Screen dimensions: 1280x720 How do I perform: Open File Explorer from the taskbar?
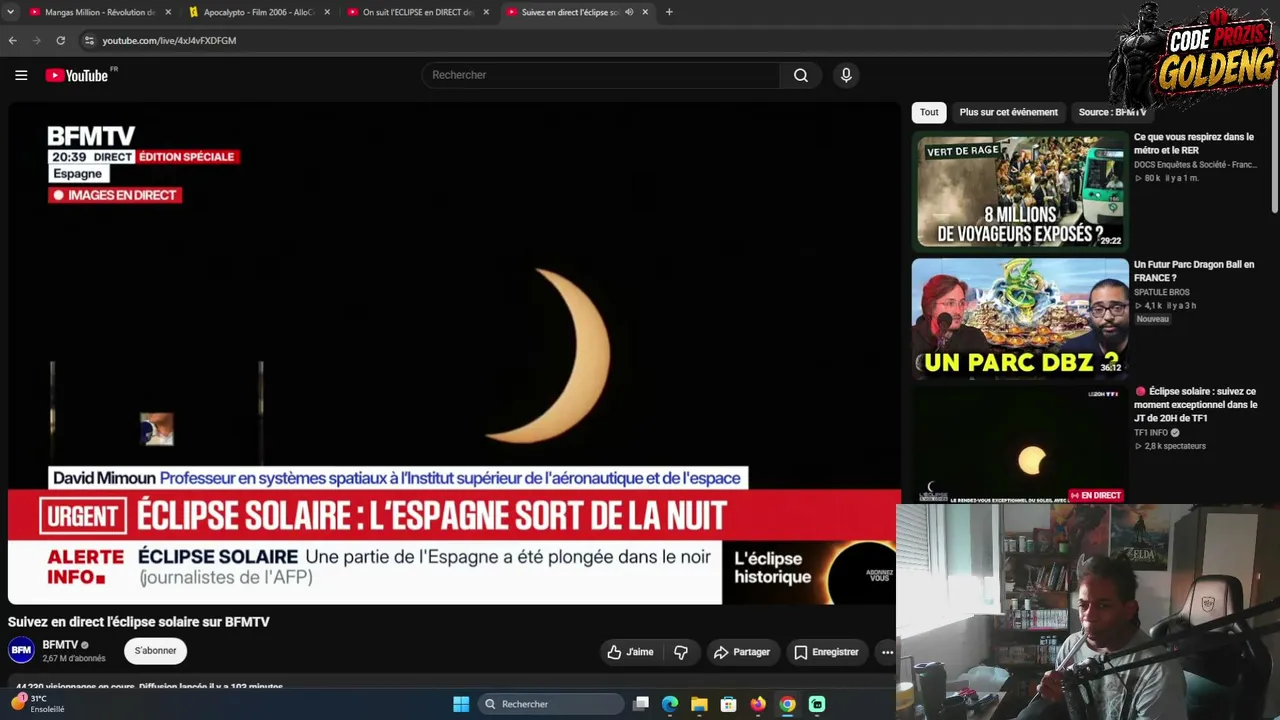tap(699, 704)
